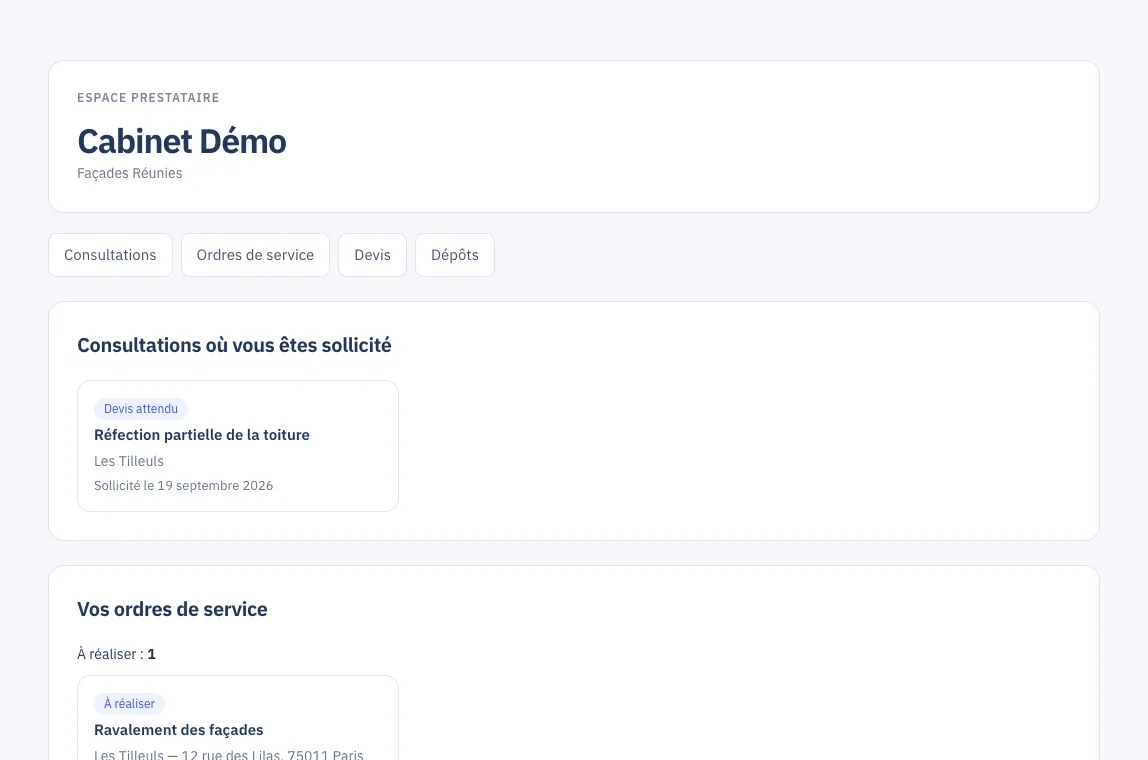Screen dimensions: 1148x760
Task: Click the Façades Réunies subtitle
Action: tap(130, 174)
